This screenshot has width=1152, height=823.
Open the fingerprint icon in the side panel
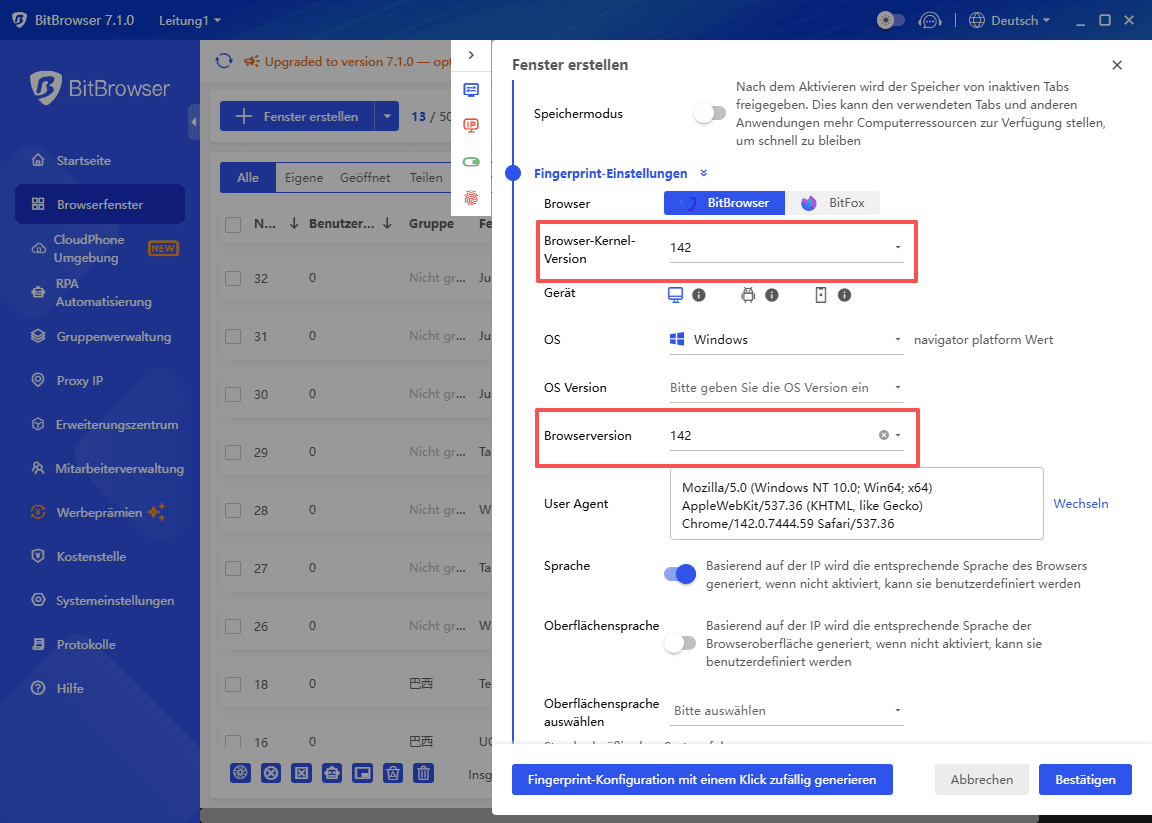(x=471, y=197)
